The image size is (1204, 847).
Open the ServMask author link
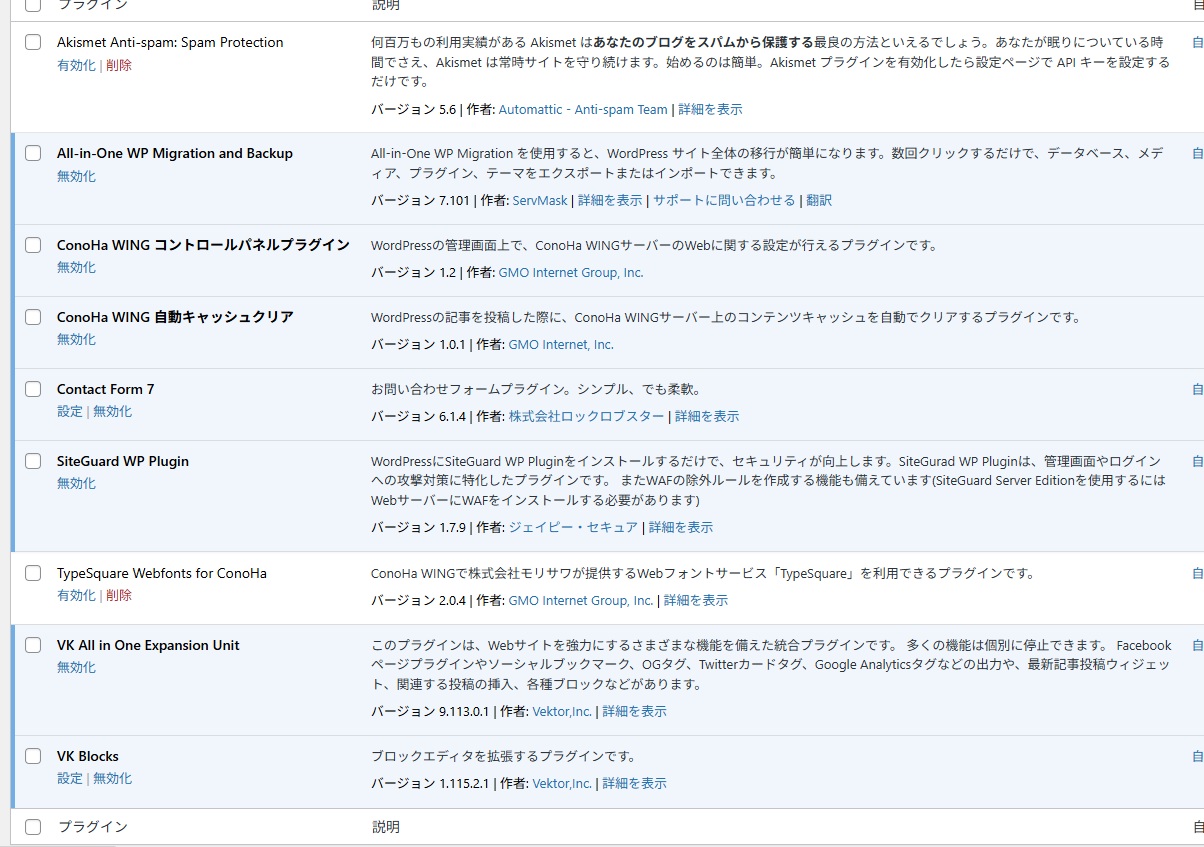(x=539, y=200)
